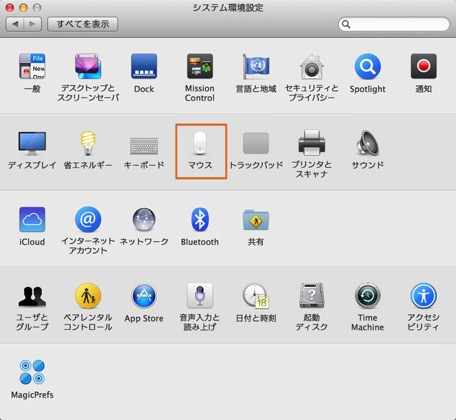456x420 pixels.
Task: Close the システム環境設定 window
Action: [x=10, y=7]
